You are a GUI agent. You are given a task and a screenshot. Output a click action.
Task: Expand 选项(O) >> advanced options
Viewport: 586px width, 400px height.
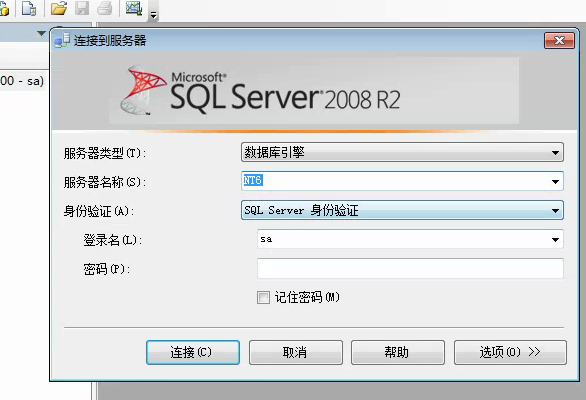click(510, 352)
